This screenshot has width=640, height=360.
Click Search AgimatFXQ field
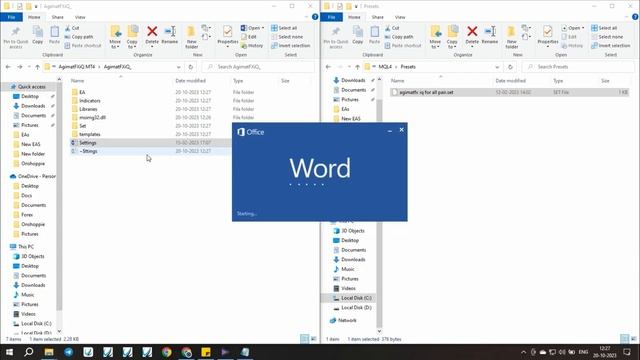(x=259, y=67)
